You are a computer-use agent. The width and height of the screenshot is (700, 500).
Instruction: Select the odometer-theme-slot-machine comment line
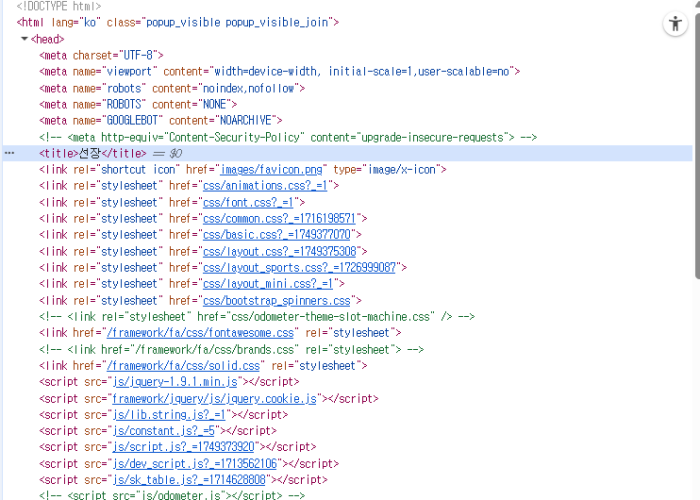pyautogui.click(x=257, y=317)
